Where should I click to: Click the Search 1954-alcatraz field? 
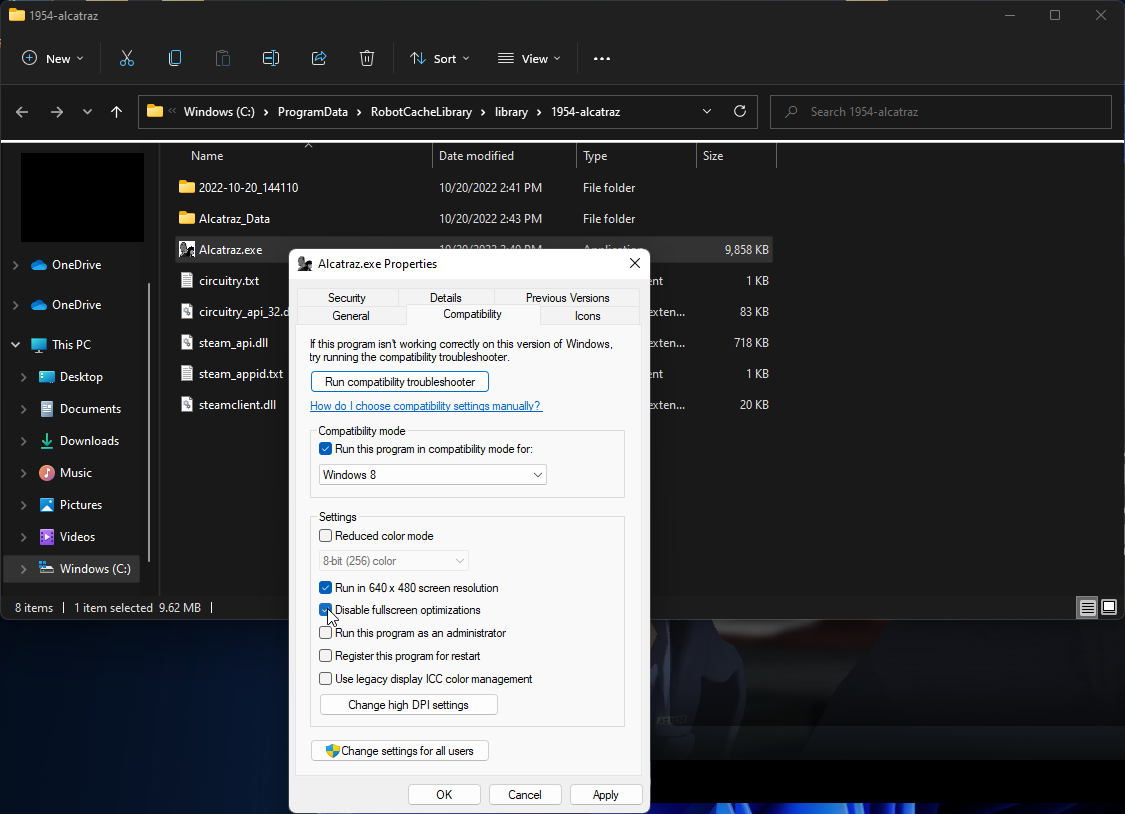click(941, 112)
